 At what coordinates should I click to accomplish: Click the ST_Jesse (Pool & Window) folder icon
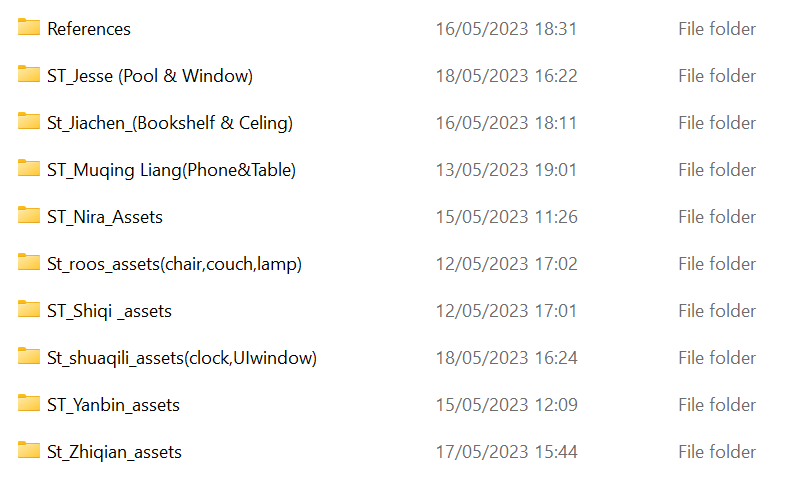click(29, 74)
